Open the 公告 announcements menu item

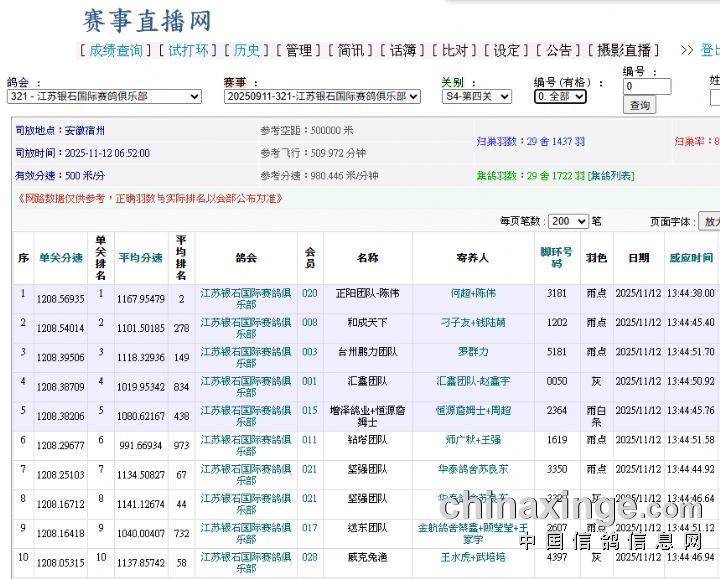coord(558,51)
